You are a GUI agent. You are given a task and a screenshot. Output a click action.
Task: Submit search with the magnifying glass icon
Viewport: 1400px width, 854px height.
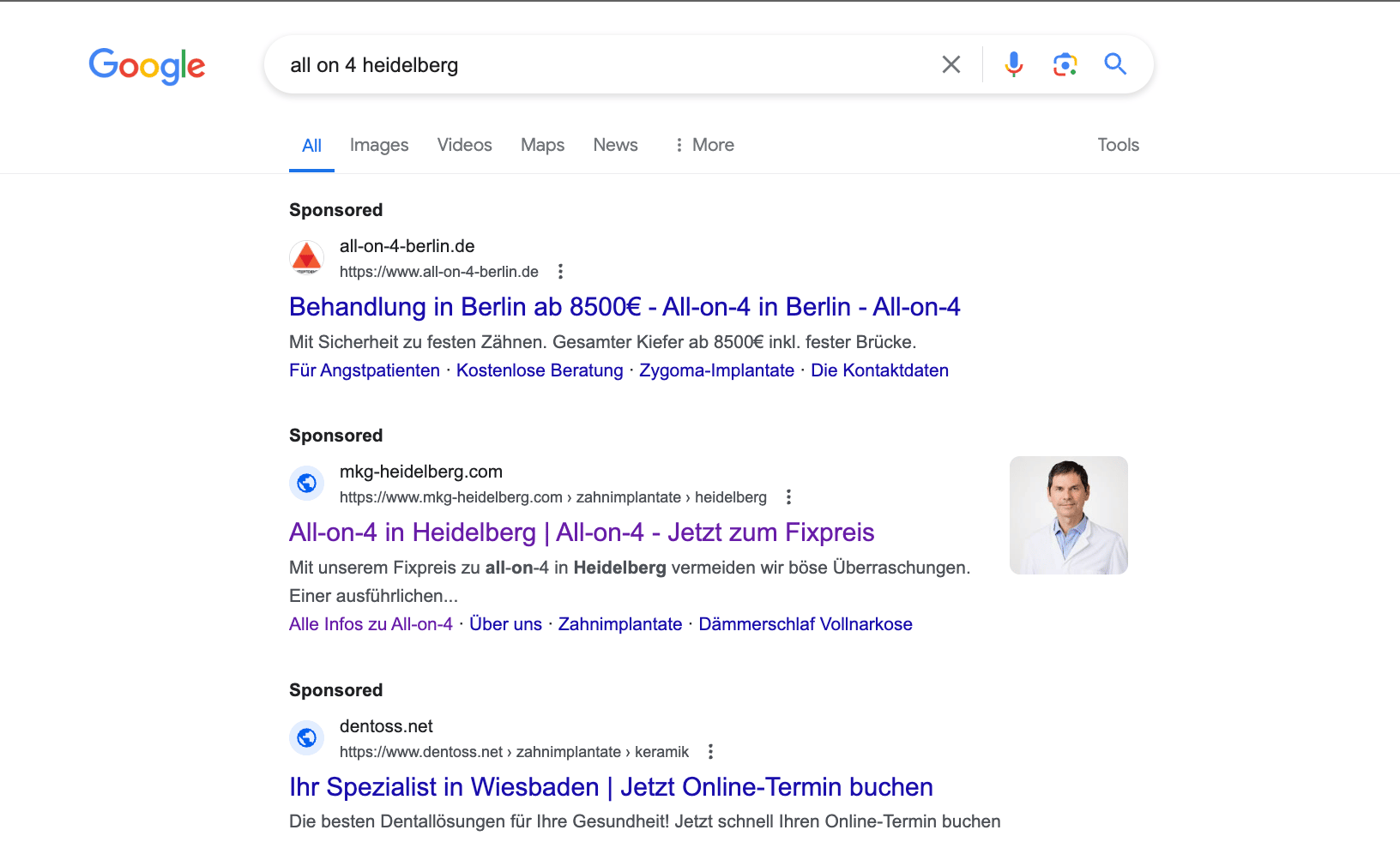[1115, 63]
